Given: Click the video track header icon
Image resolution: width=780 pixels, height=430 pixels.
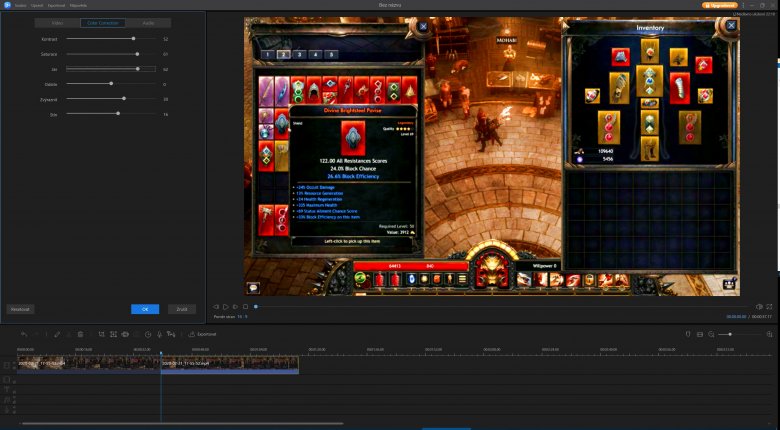Looking at the screenshot, I should point(6,365).
